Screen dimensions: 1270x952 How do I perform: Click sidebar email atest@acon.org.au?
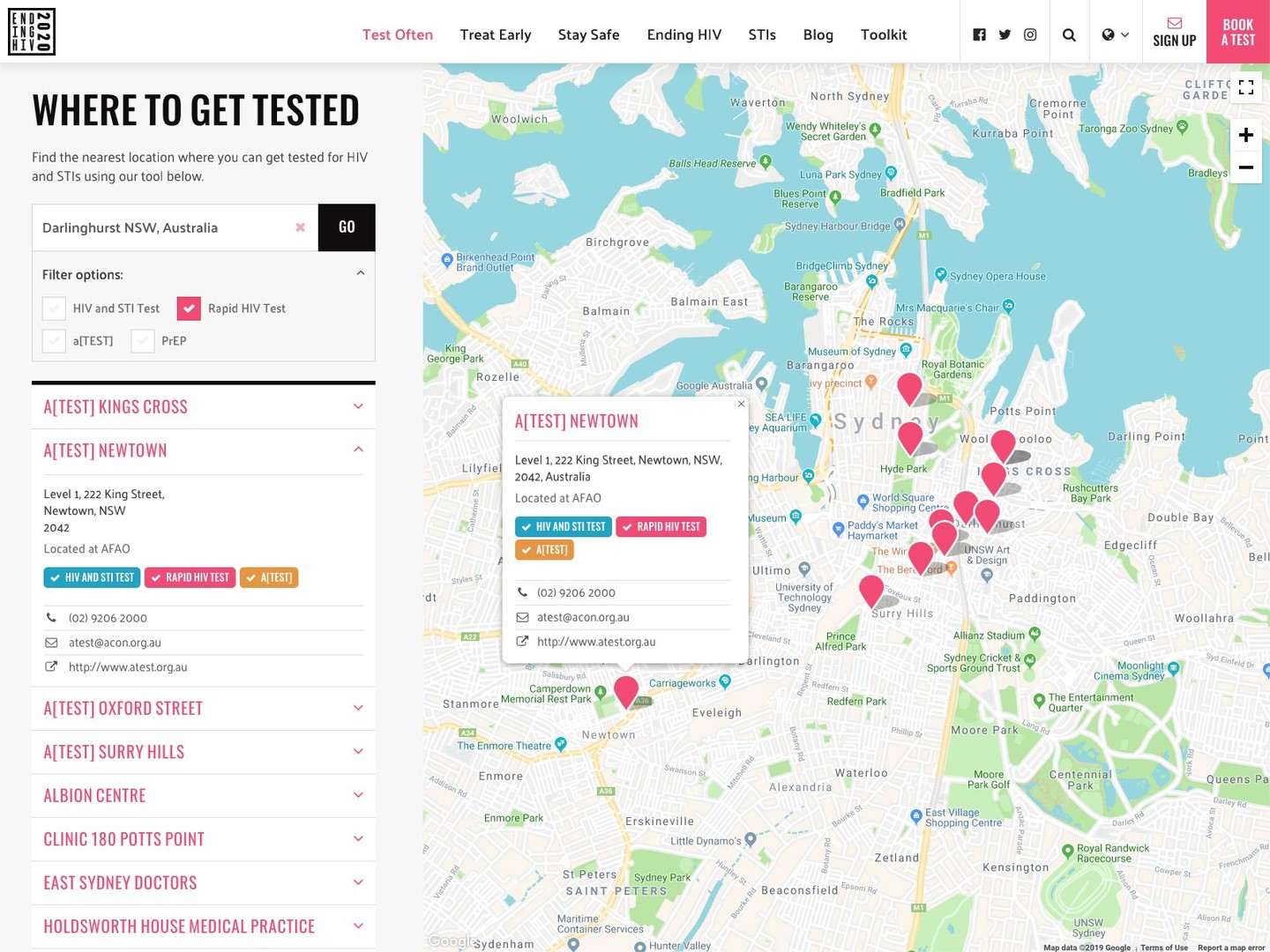[x=115, y=643]
